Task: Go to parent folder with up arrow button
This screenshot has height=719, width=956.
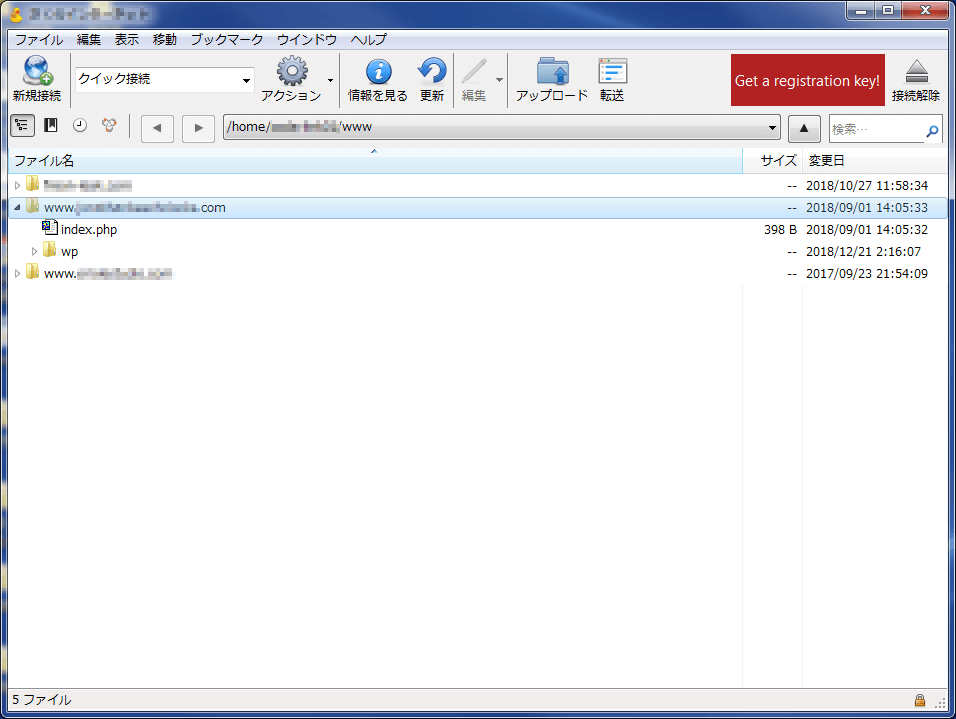Action: tap(804, 128)
